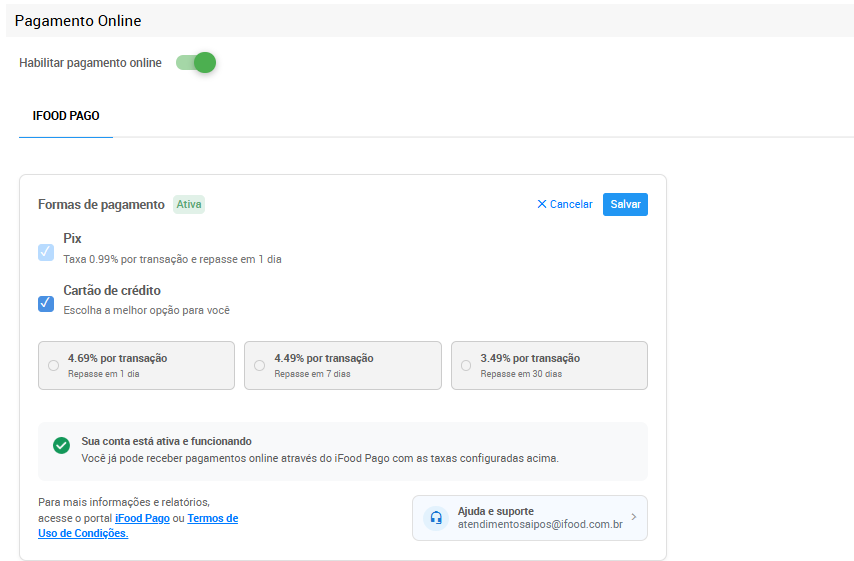854x561 pixels.
Task: Click the Cancelar text link
Action: coord(571,204)
